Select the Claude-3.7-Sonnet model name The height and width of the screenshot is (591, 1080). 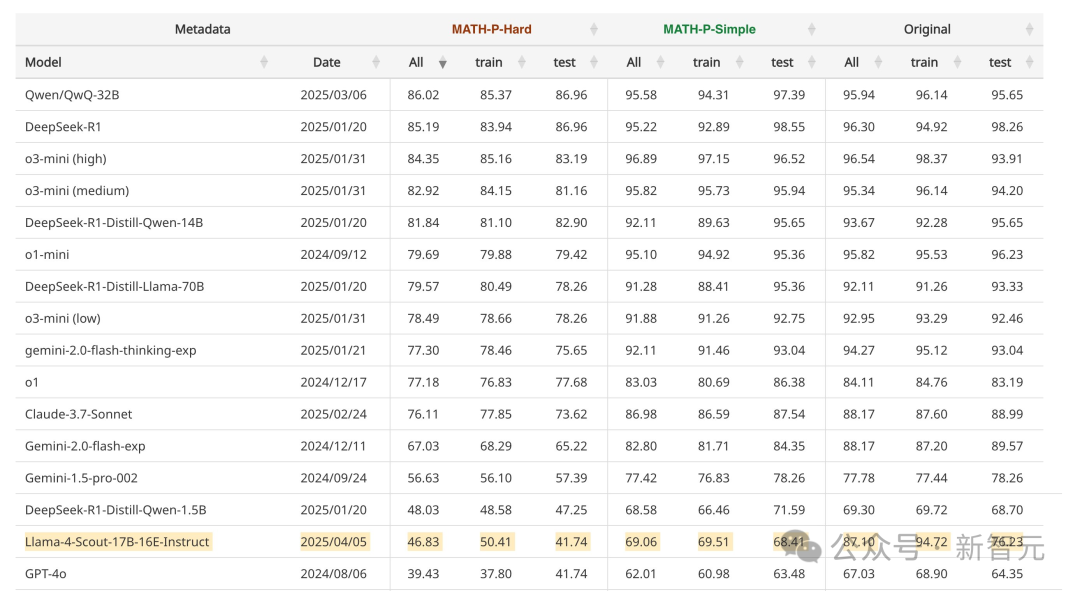(x=79, y=414)
